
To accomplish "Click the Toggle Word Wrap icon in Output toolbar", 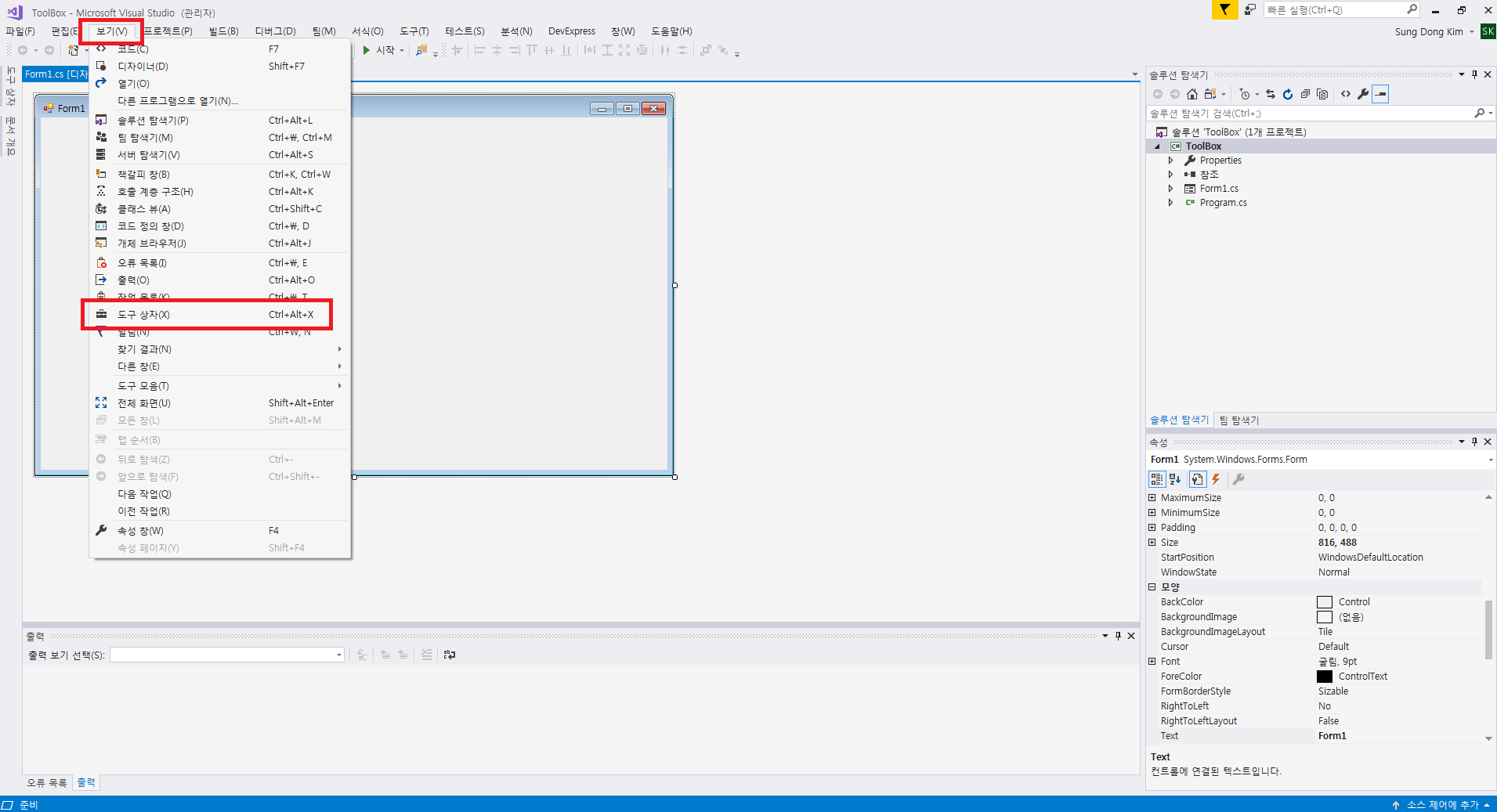I will coord(450,655).
